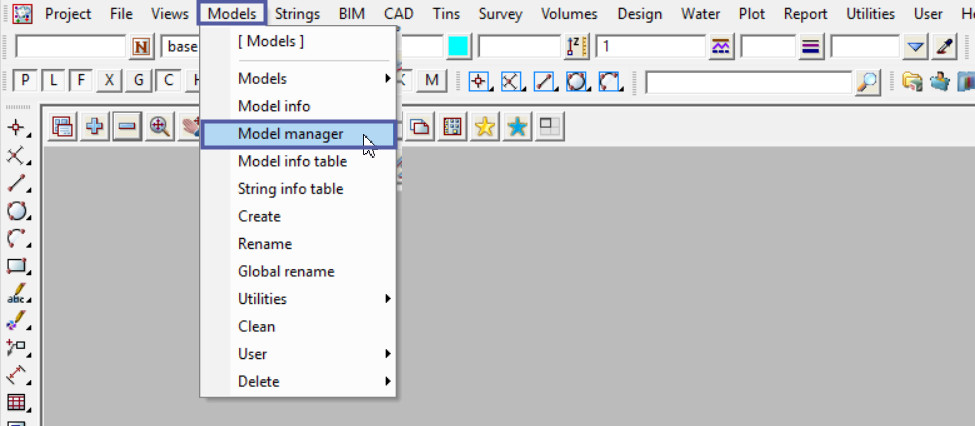
Task: Click the search magnifier icon beside search box
Action: tap(868, 82)
